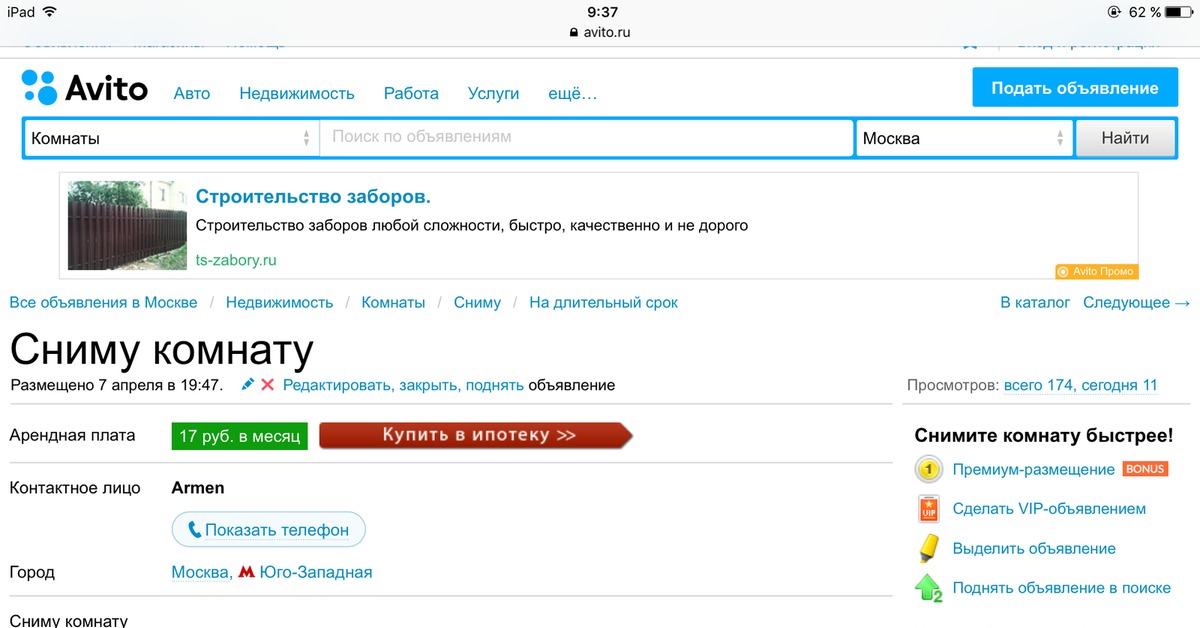Click the VIP badge icon
1200x628 pixels.
[x=929, y=509]
